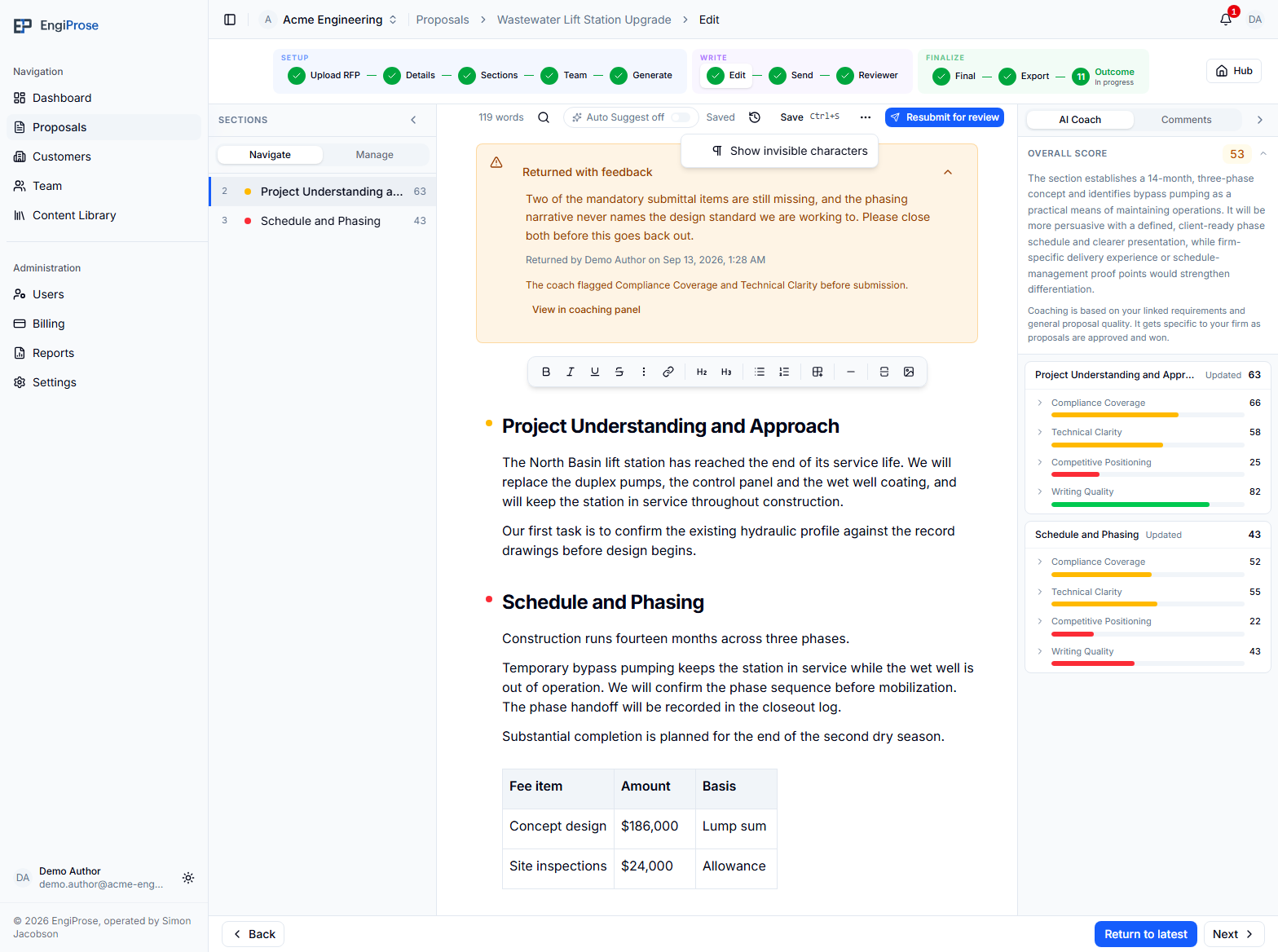This screenshot has height=952, width=1278.
Task: Apply italic formatting
Action: (571, 372)
